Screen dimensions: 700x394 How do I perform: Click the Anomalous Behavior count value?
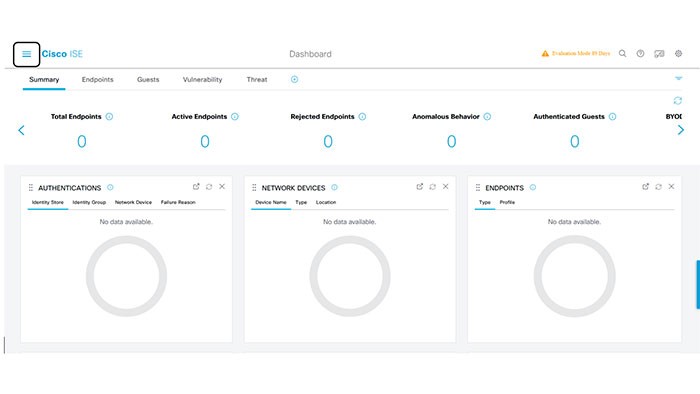[451, 141]
